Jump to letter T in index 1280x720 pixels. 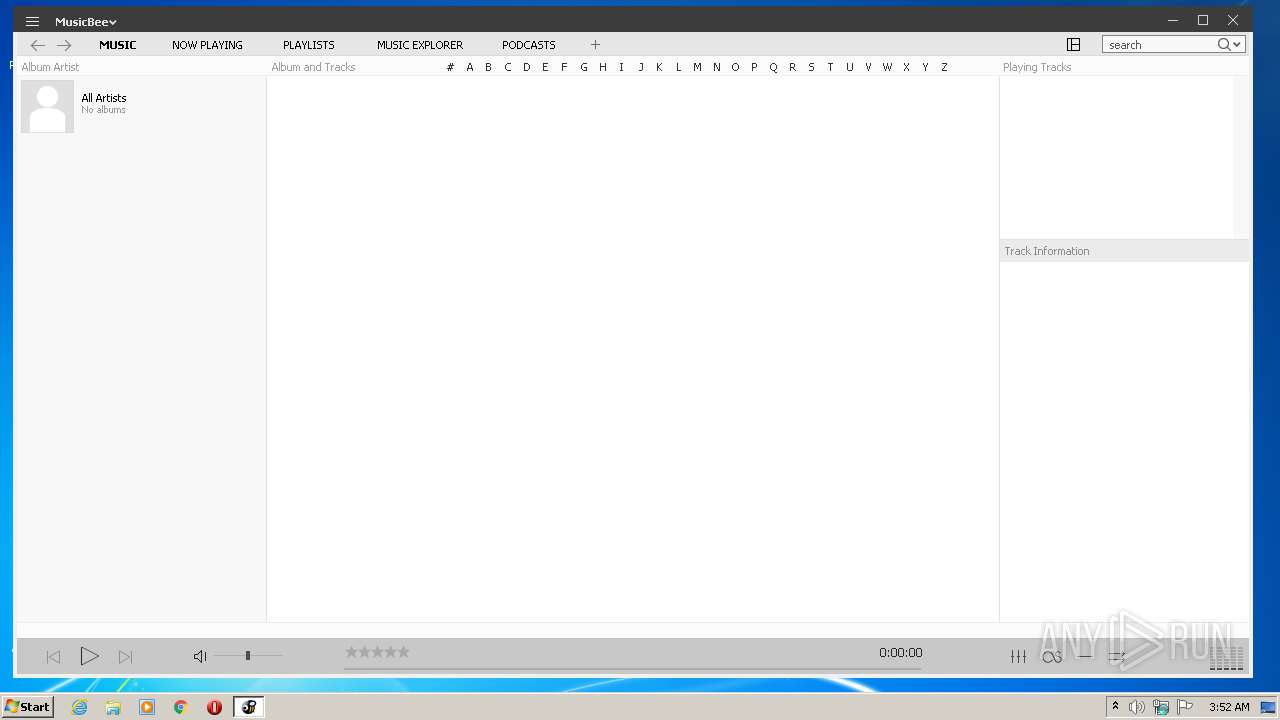point(830,67)
